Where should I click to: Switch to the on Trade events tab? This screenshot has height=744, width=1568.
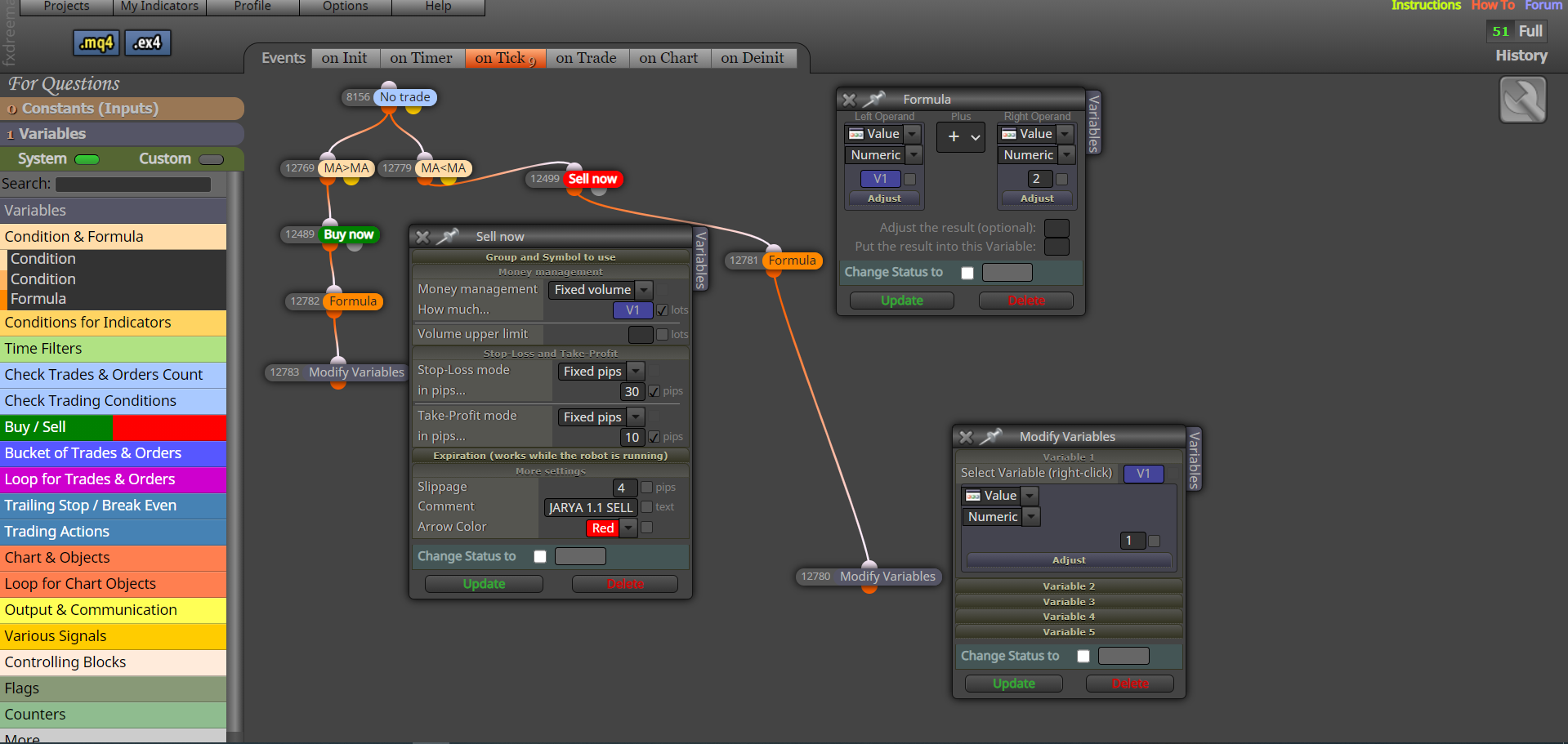[x=586, y=58]
